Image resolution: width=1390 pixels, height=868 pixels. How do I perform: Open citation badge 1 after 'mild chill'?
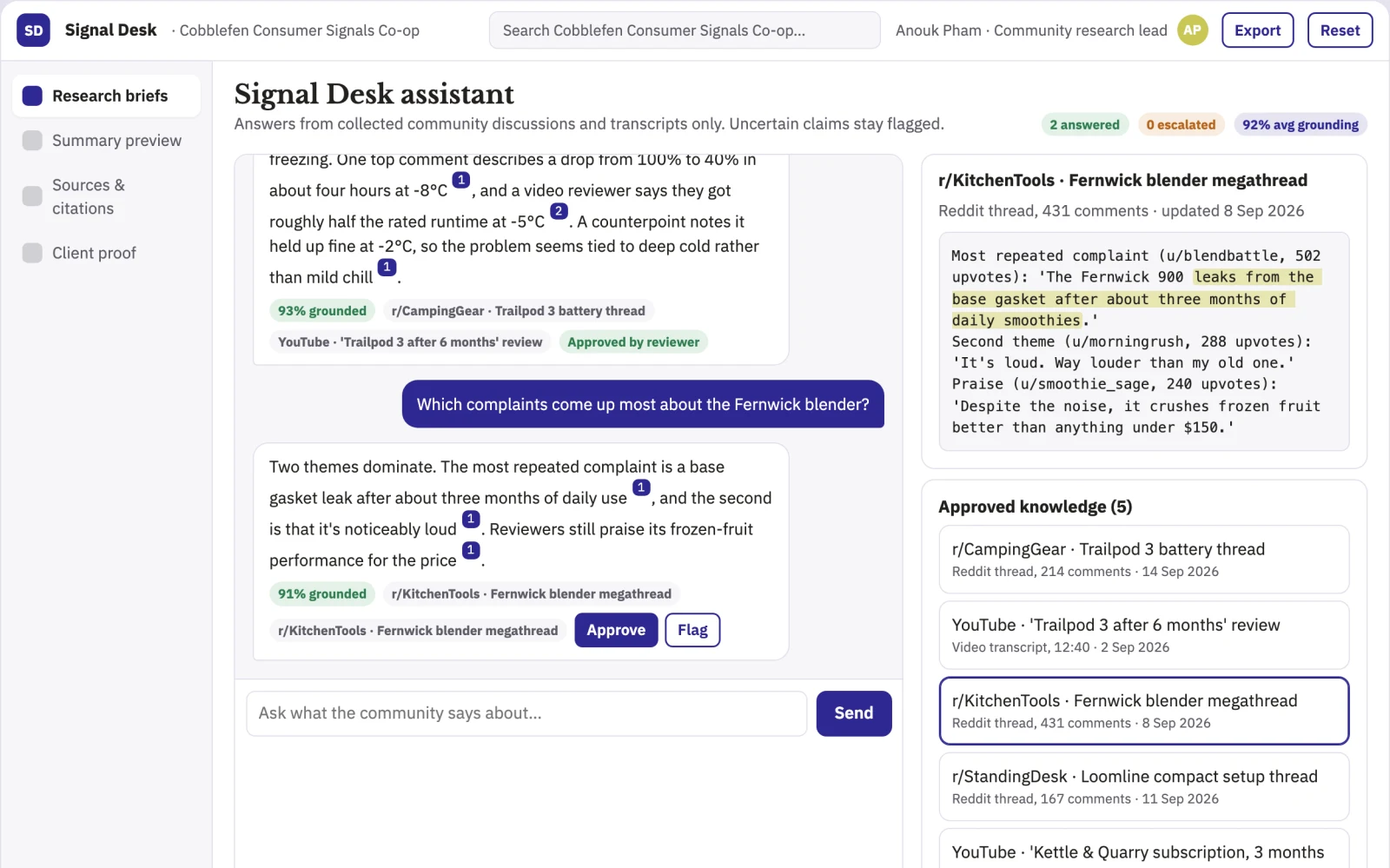click(387, 267)
